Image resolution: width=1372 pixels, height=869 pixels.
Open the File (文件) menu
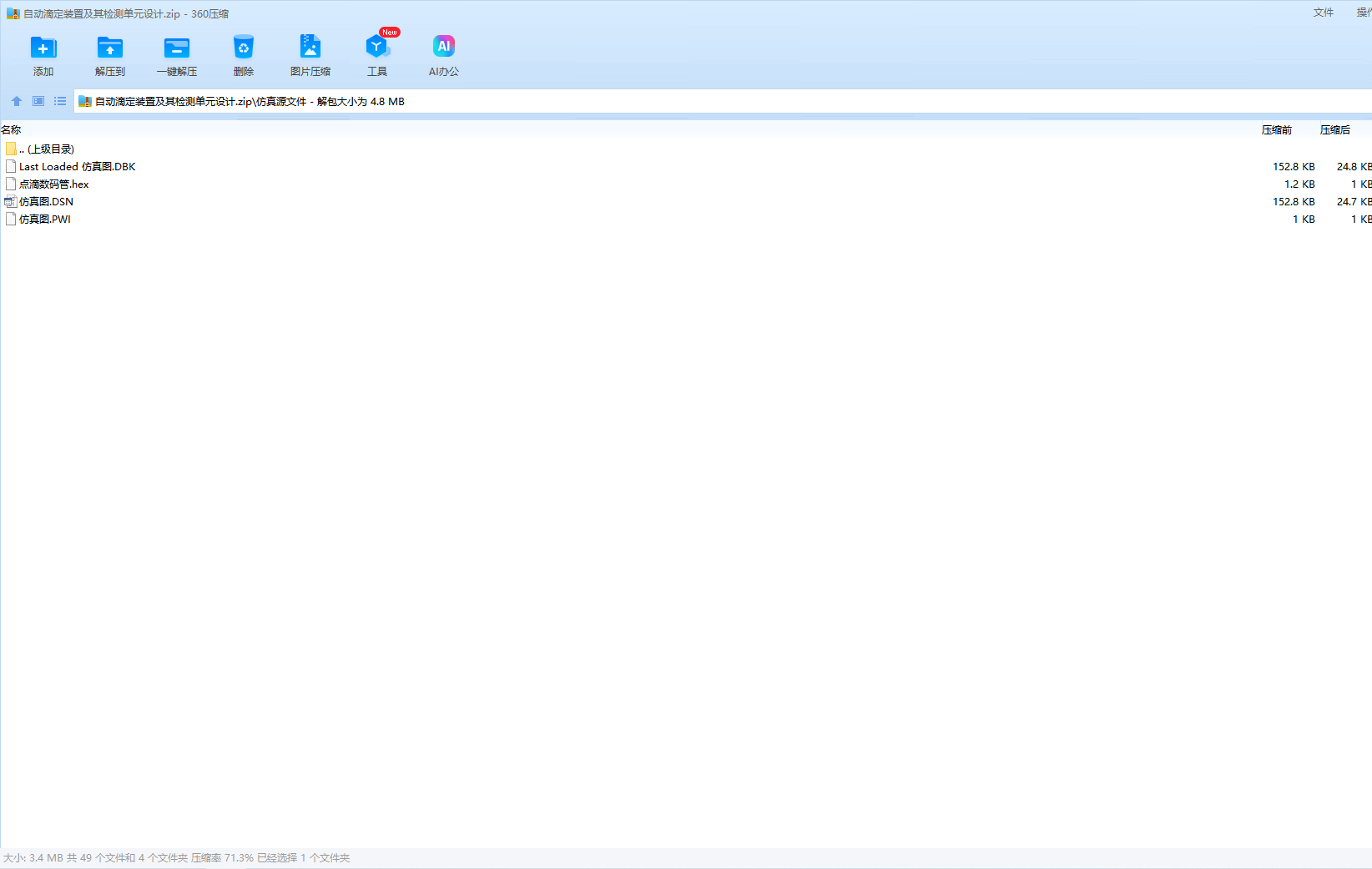tap(1323, 13)
